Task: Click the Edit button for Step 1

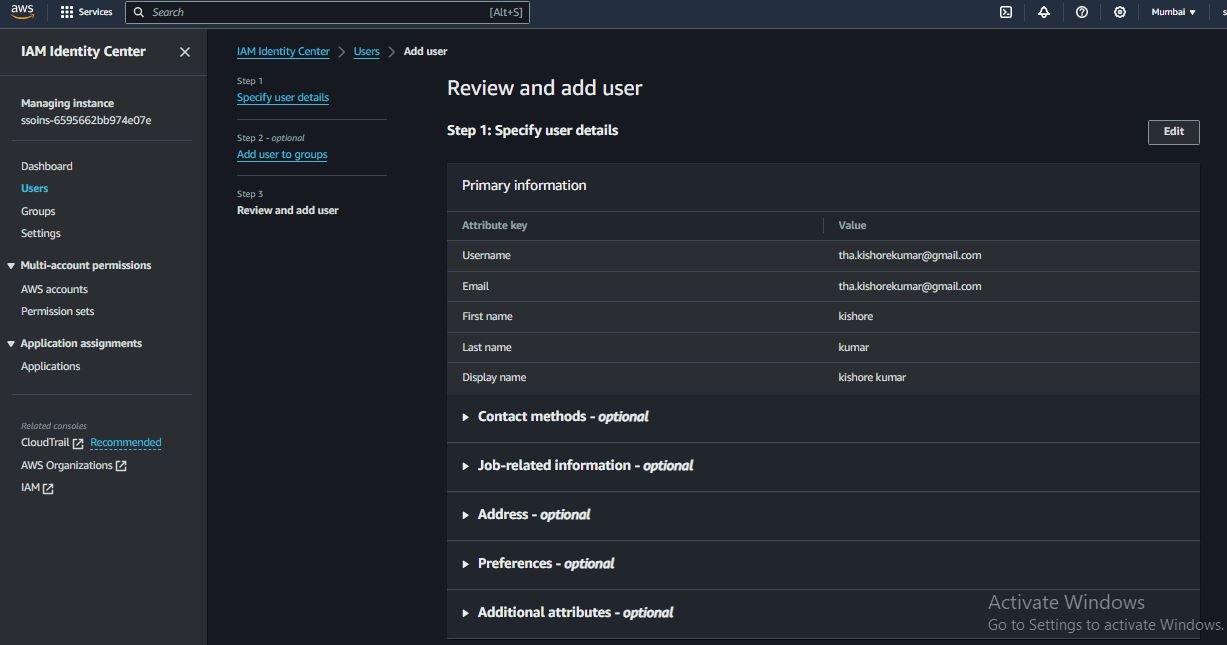Action: coord(1173,131)
